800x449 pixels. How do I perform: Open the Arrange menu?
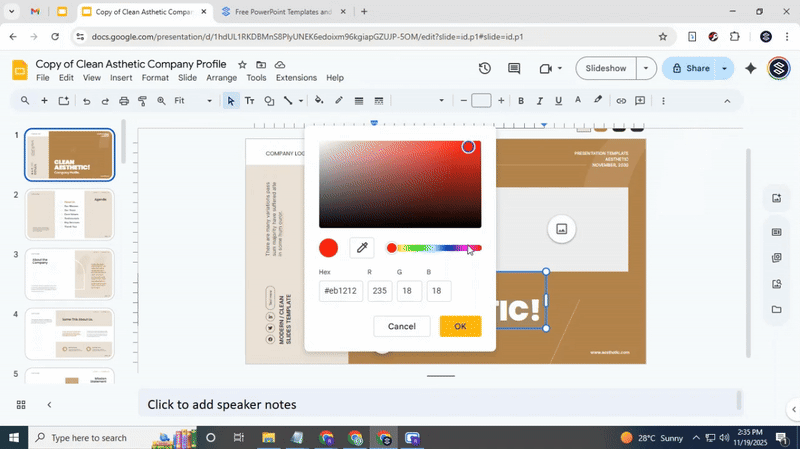pos(221,78)
